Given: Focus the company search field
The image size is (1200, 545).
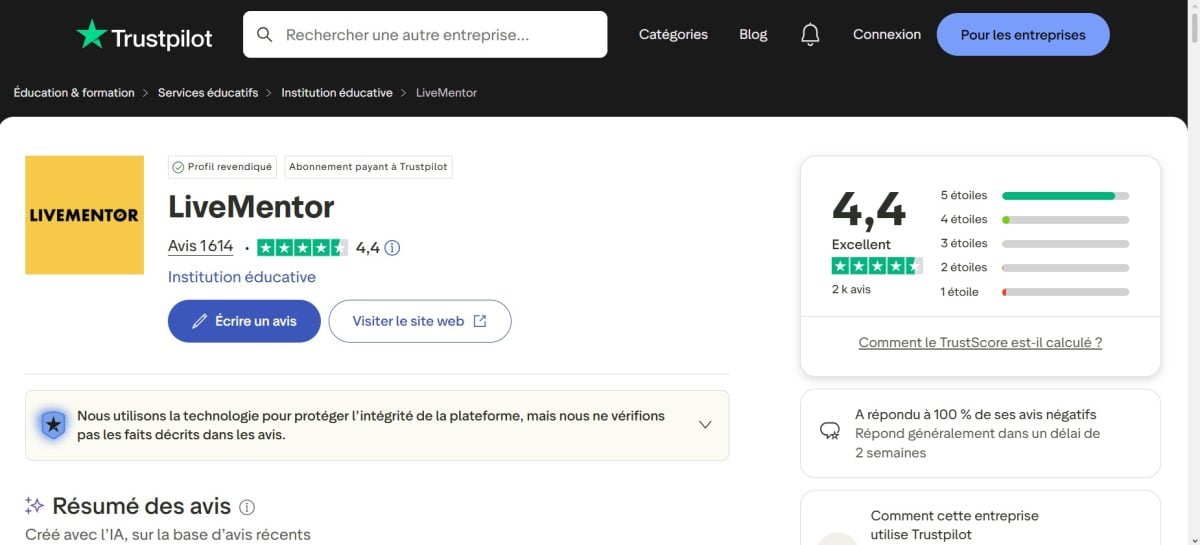Looking at the screenshot, I should (425, 35).
